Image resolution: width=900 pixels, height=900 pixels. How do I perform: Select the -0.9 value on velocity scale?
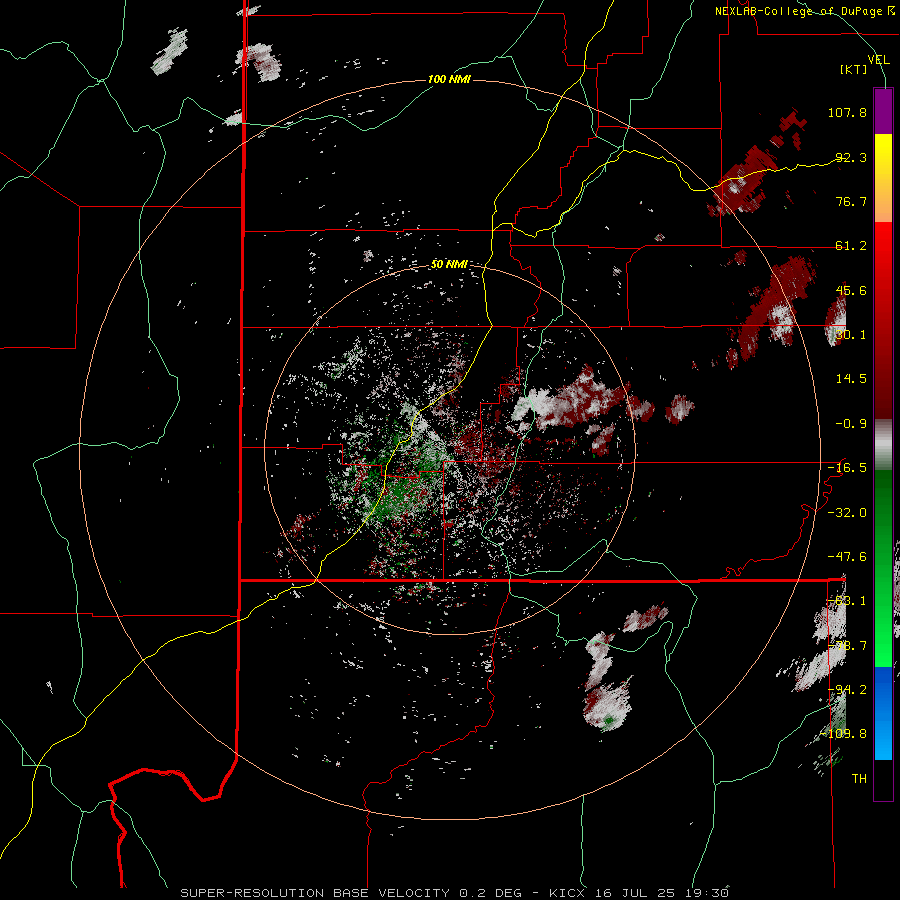pyautogui.click(x=851, y=424)
